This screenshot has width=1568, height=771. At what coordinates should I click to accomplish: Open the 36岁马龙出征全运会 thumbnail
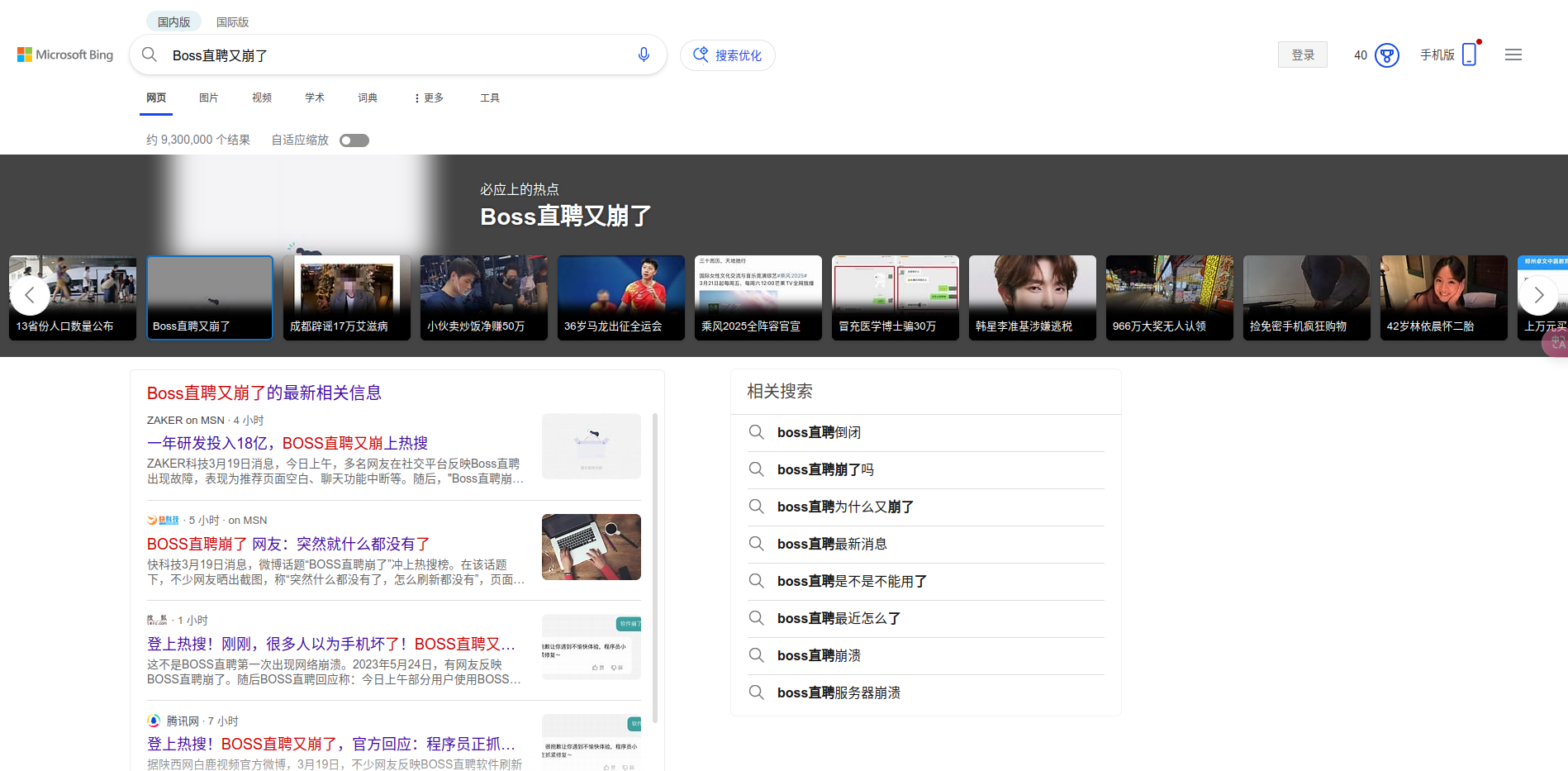click(x=621, y=297)
